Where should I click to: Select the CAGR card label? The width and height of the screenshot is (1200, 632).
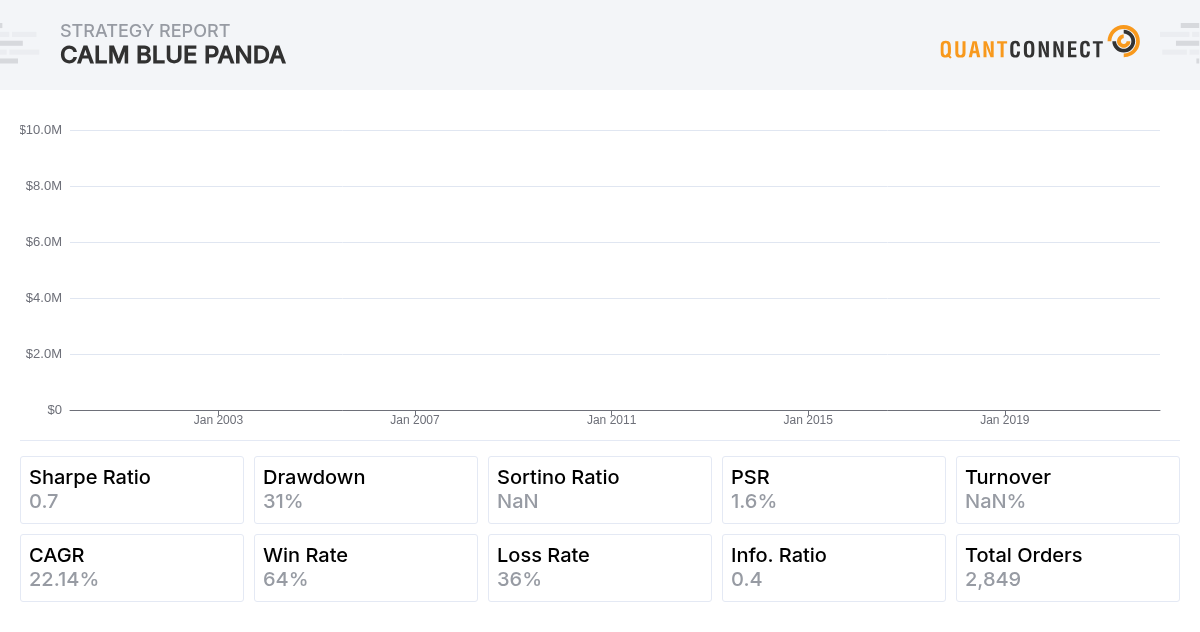point(57,556)
